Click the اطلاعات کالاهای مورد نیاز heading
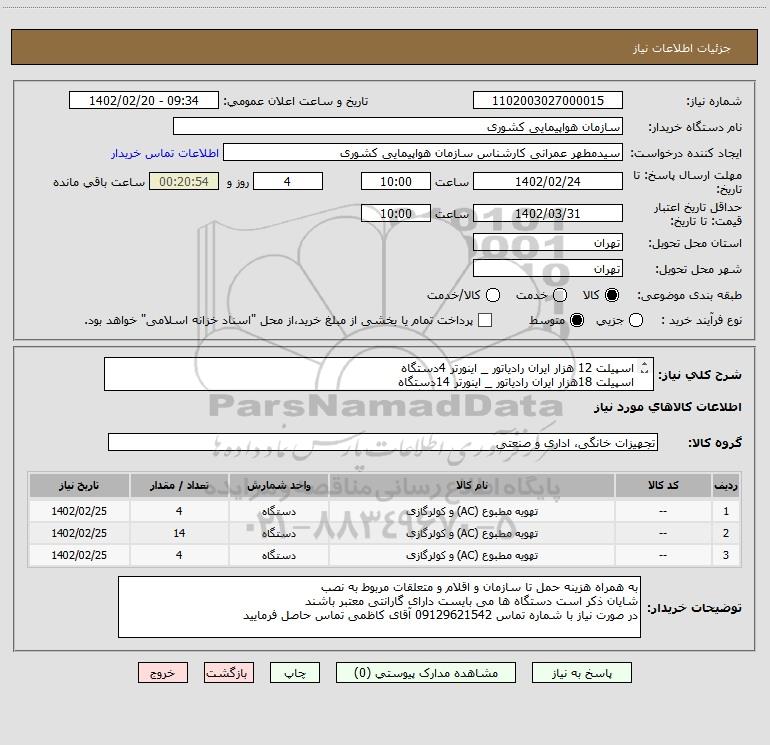The width and height of the screenshot is (770, 745). pyautogui.click(x=668, y=407)
